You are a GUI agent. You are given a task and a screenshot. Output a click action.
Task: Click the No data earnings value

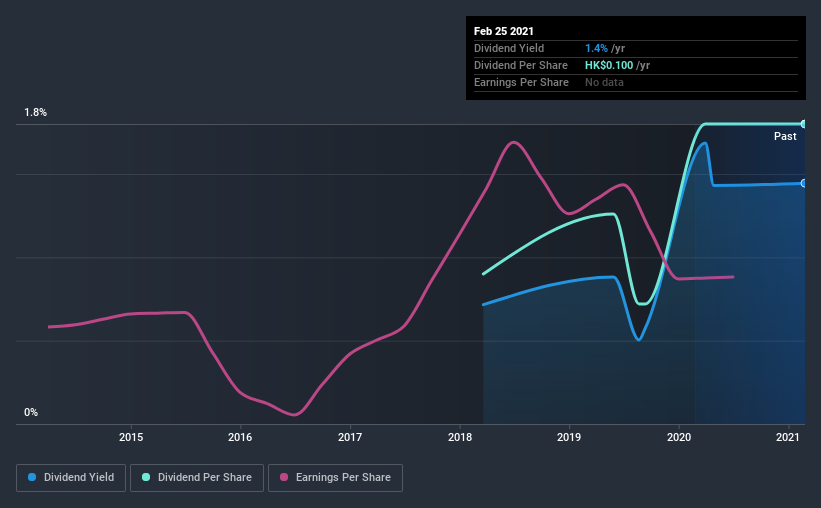(x=604, y=82)
